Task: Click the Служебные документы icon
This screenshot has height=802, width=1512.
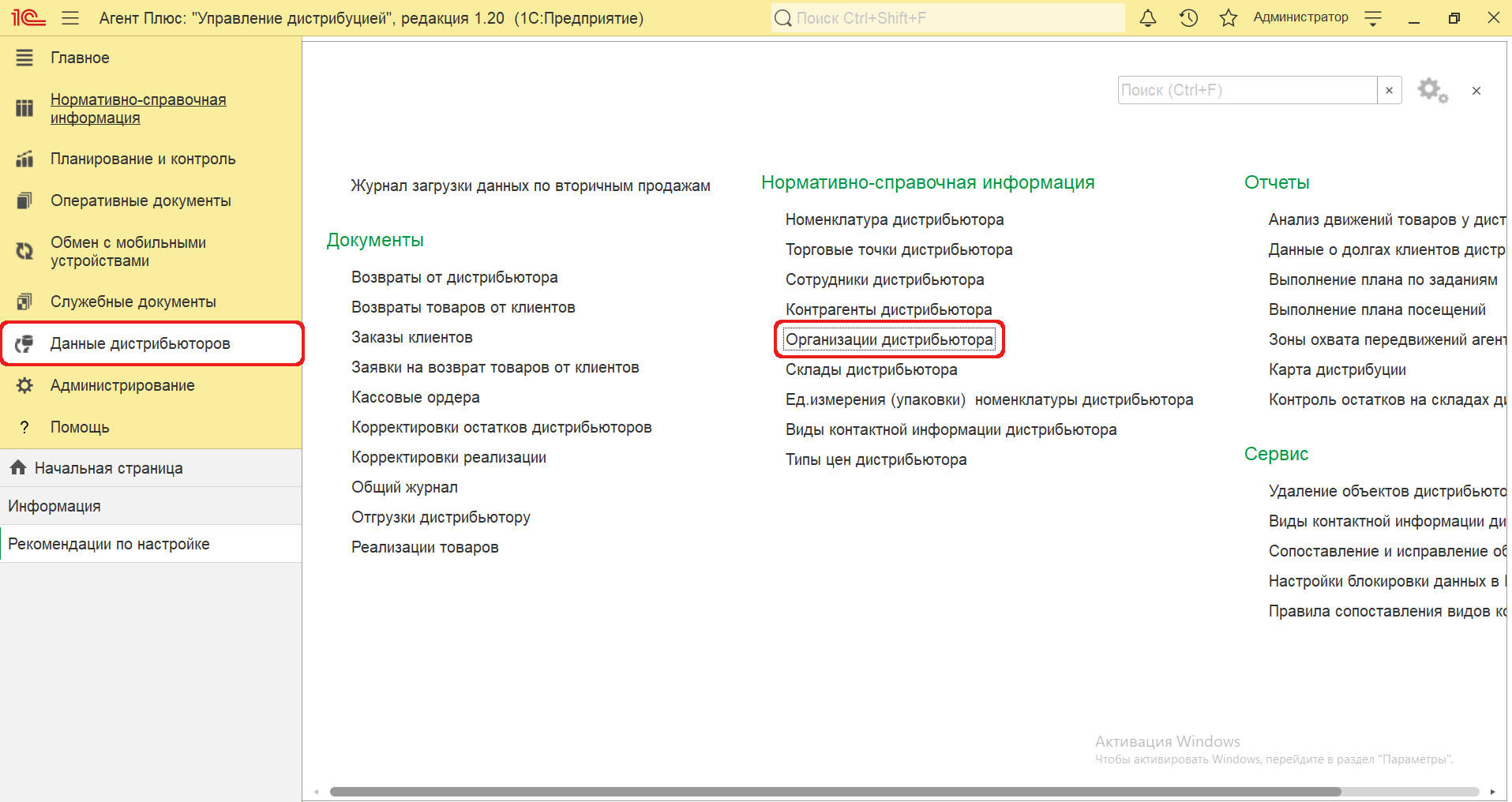Action: coord(24,302)
